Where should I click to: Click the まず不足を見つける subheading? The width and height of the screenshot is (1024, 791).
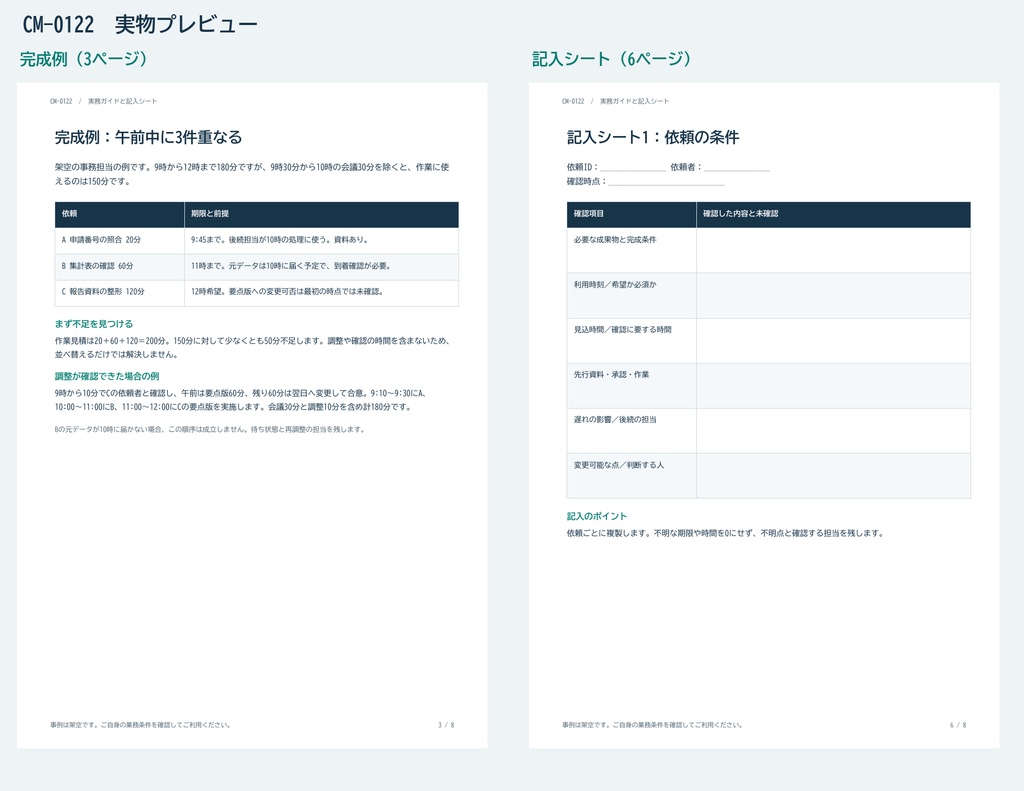[94, 324]
